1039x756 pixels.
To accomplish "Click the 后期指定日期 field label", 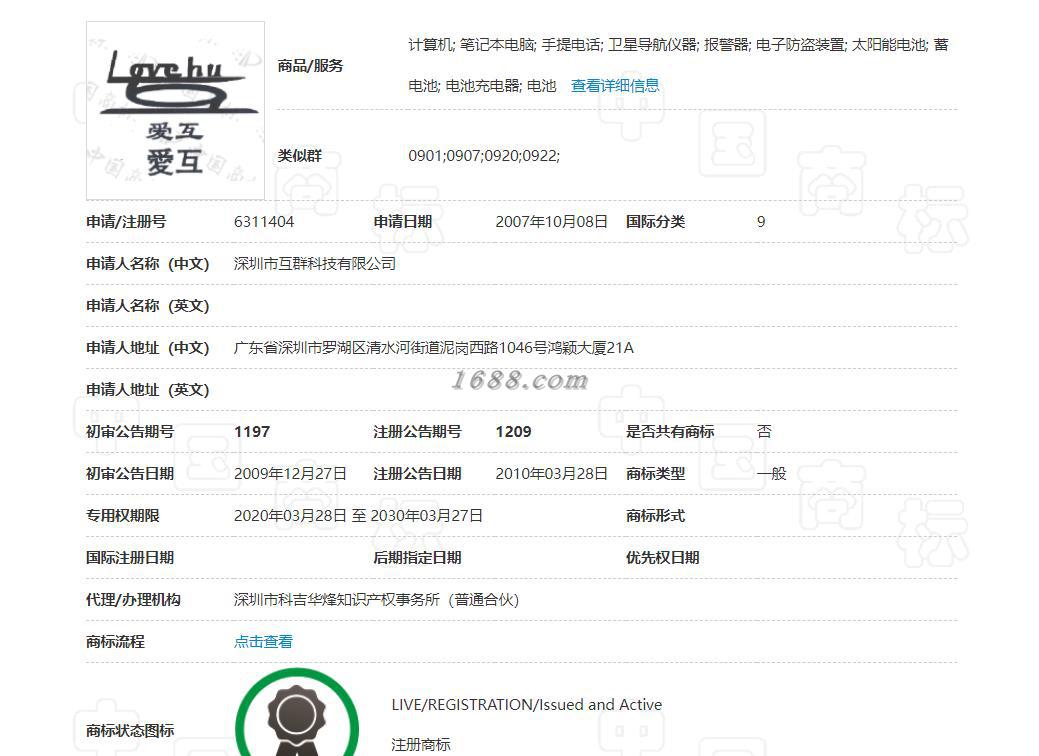I will 417,558.
